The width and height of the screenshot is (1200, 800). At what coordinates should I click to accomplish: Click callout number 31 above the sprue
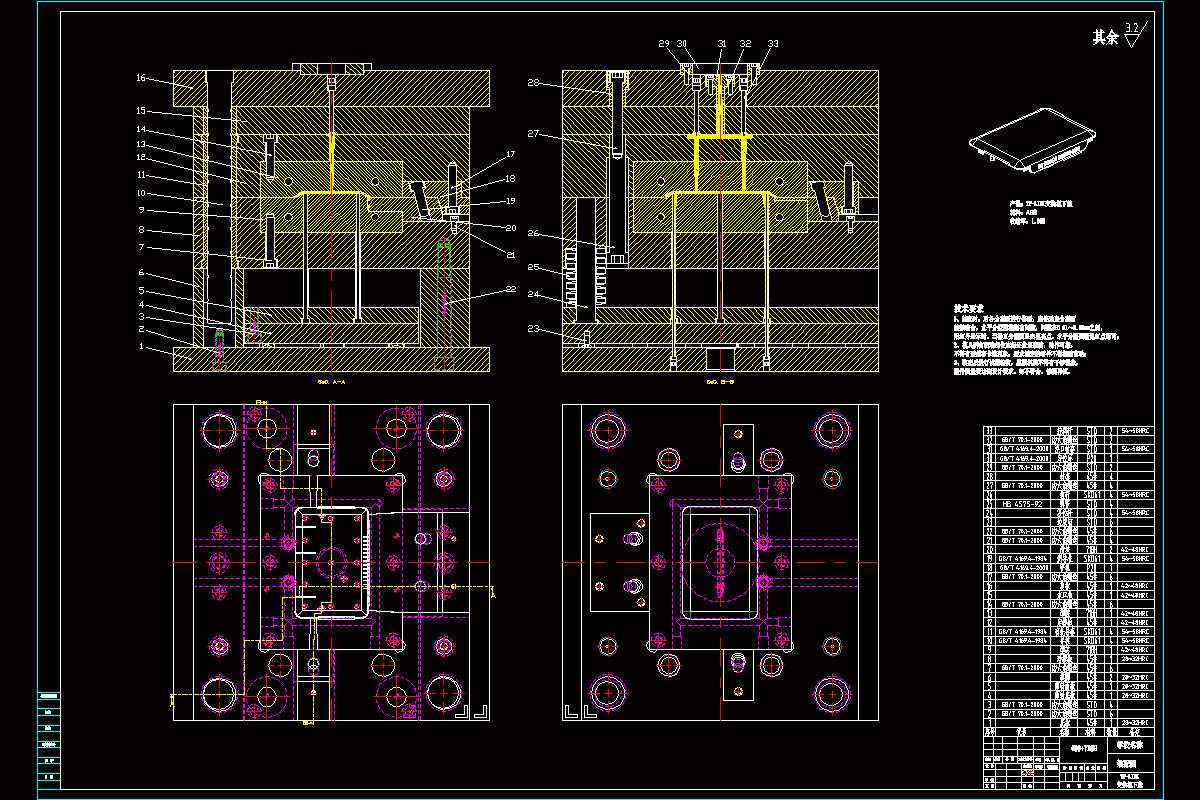[722, 44]
